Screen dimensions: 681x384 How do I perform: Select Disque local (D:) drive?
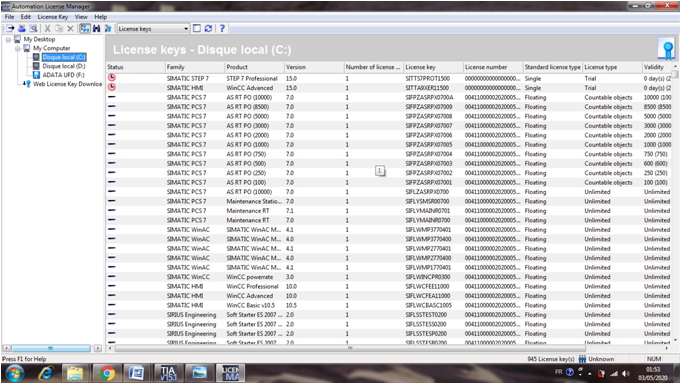point(63,66)
